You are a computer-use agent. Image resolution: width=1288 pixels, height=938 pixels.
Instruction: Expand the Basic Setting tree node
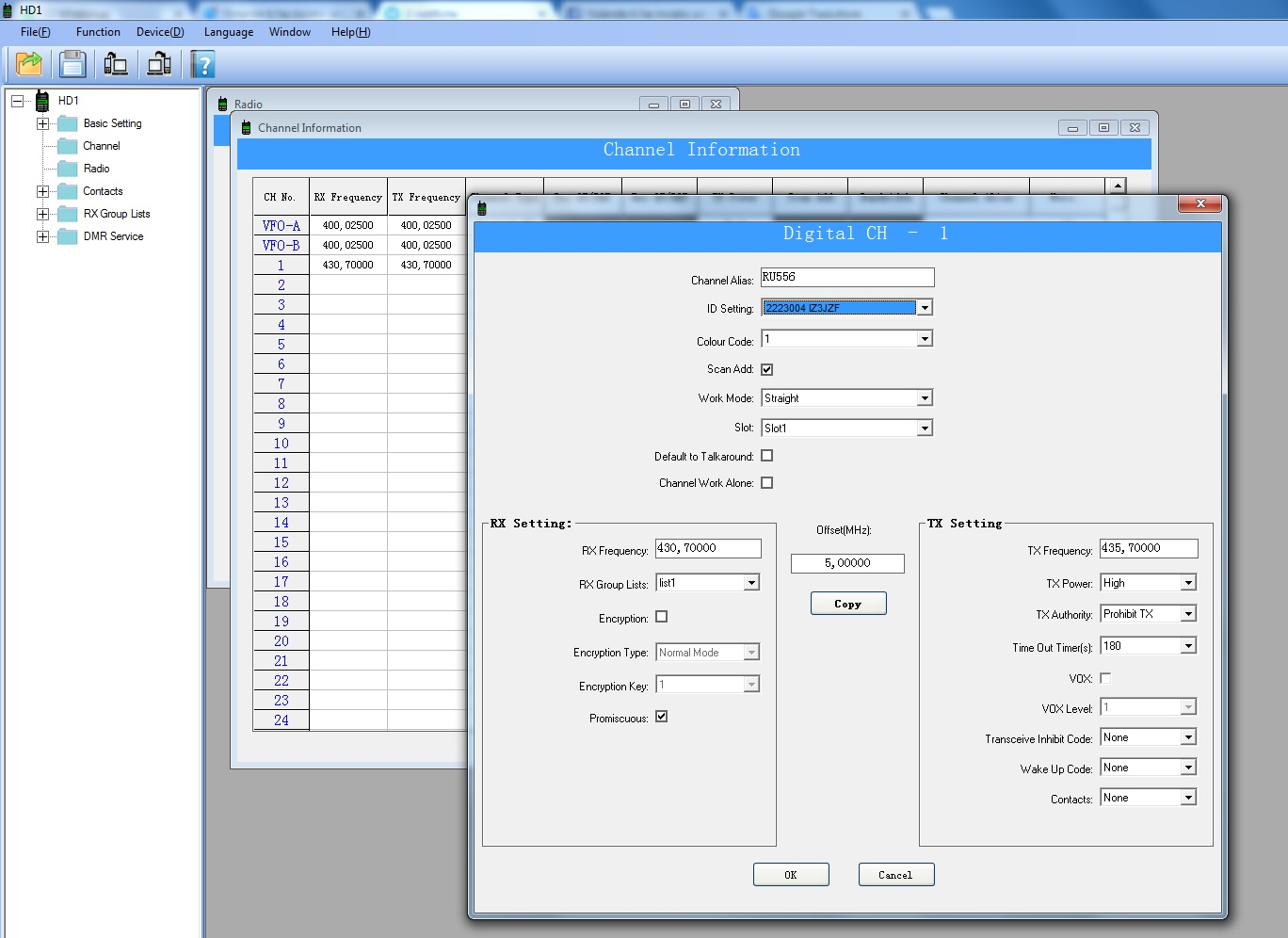coord(42,123)
